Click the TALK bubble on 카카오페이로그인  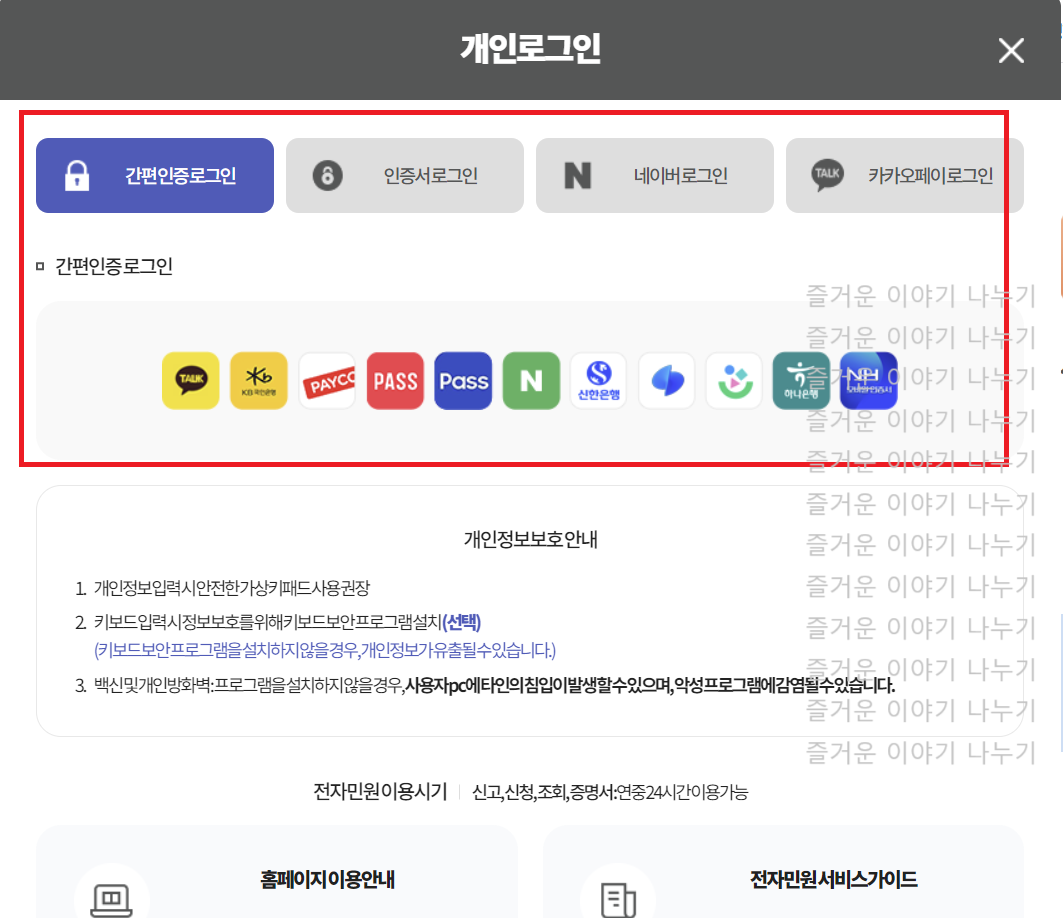pos(827,175)
